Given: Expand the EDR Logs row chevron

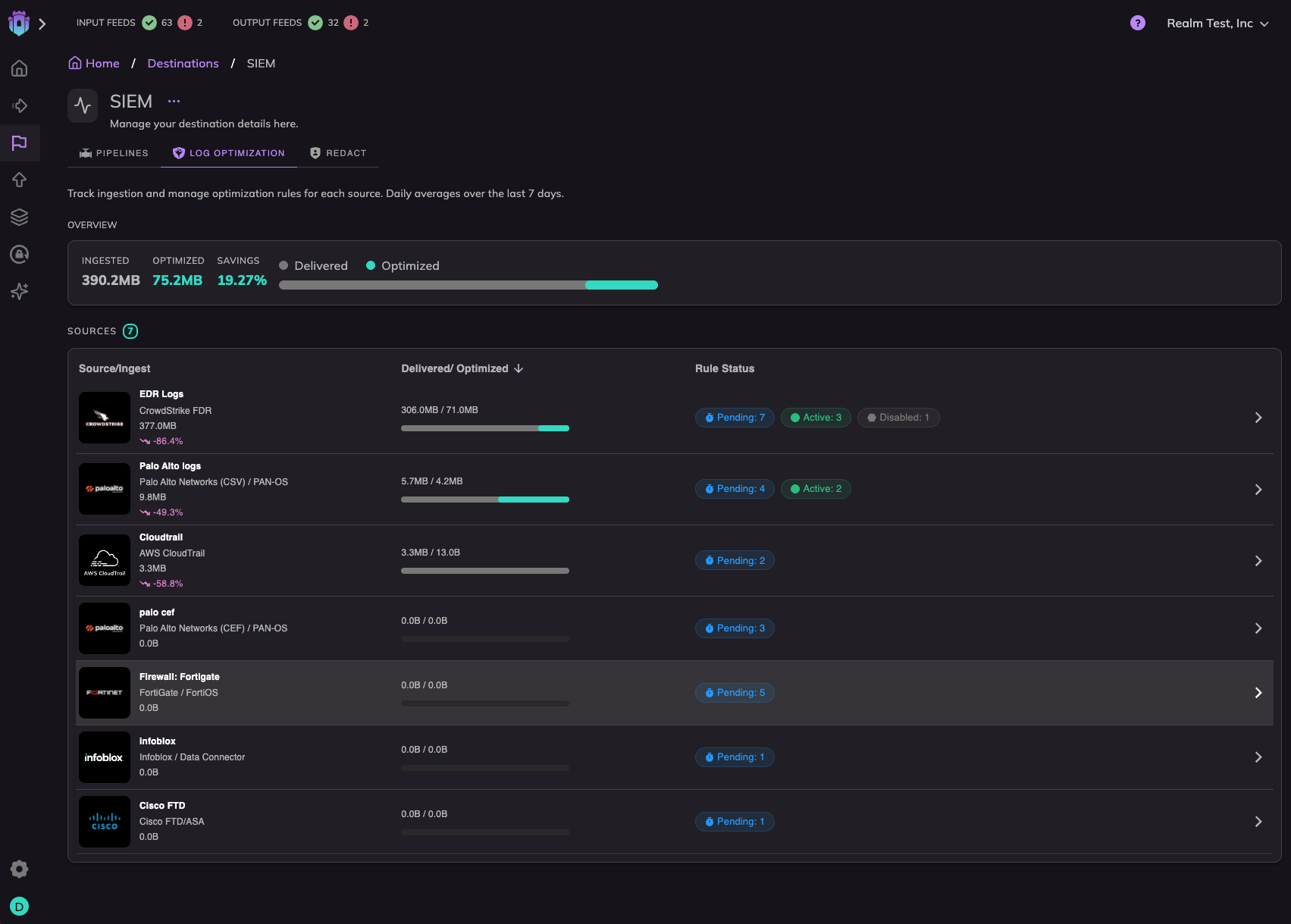Looking at the screenshot, I should 1258,418.
